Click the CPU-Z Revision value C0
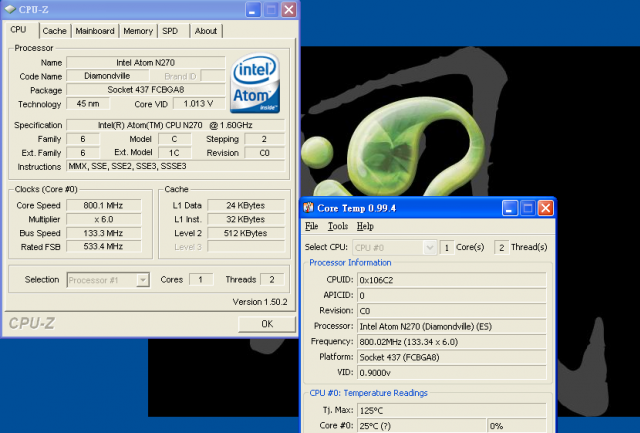 pyautogui.click(x=264, y=153)
